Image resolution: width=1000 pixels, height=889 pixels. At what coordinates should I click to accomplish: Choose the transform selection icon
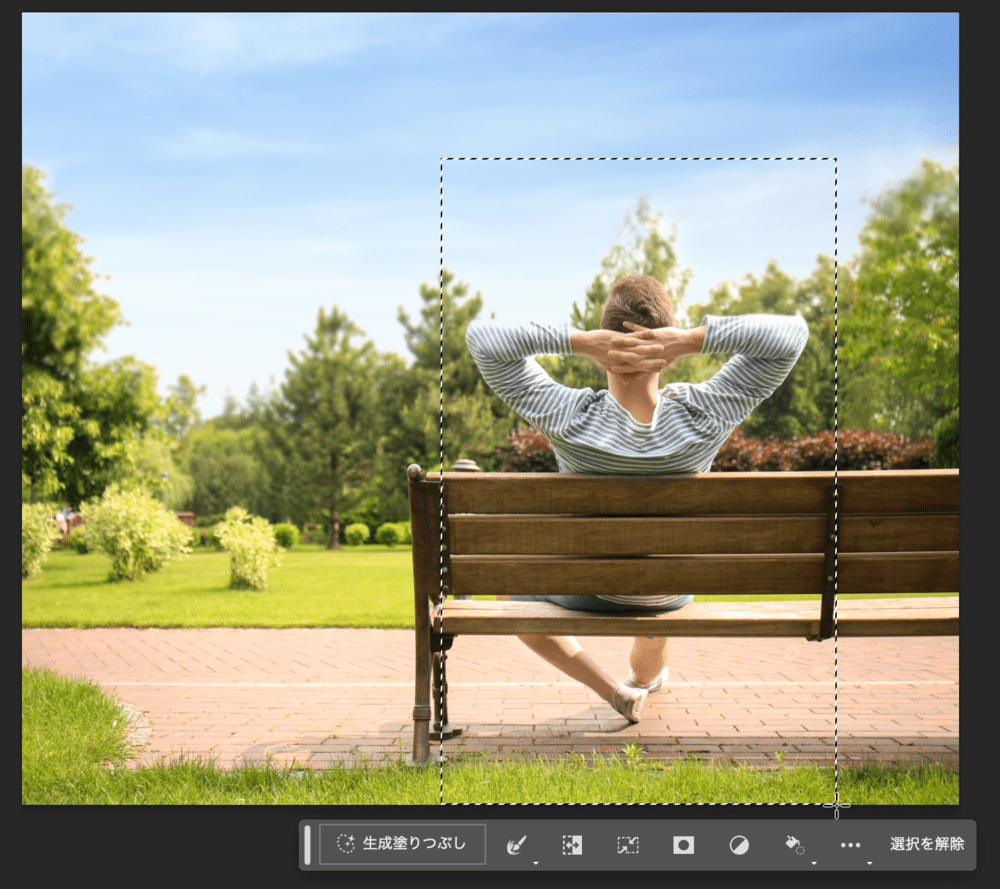(x=628, y=845)
